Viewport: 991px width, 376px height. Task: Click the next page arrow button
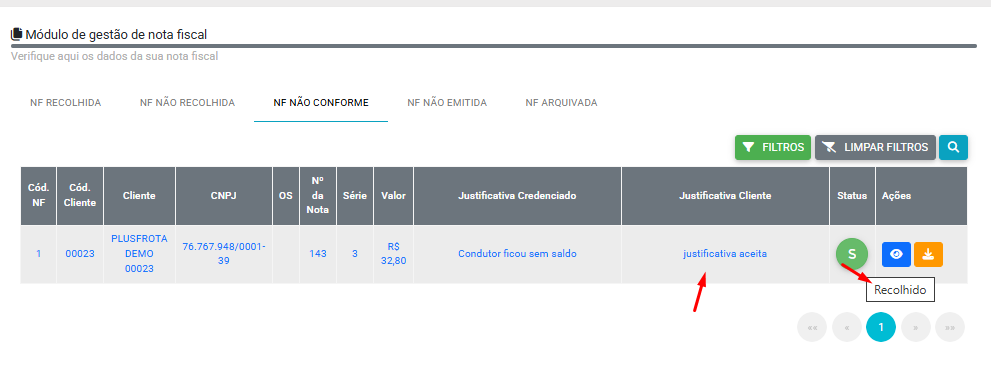(916, 327)
